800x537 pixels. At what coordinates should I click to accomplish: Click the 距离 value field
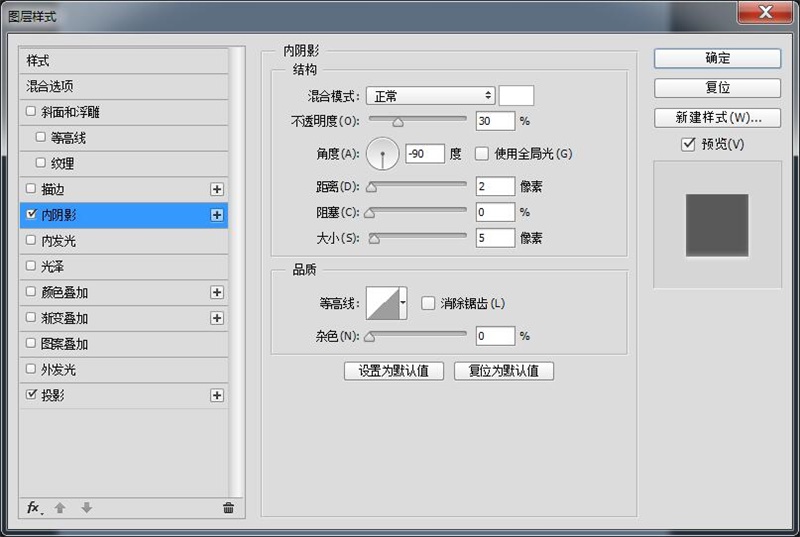pyautogui.click(x=495, y=186)
